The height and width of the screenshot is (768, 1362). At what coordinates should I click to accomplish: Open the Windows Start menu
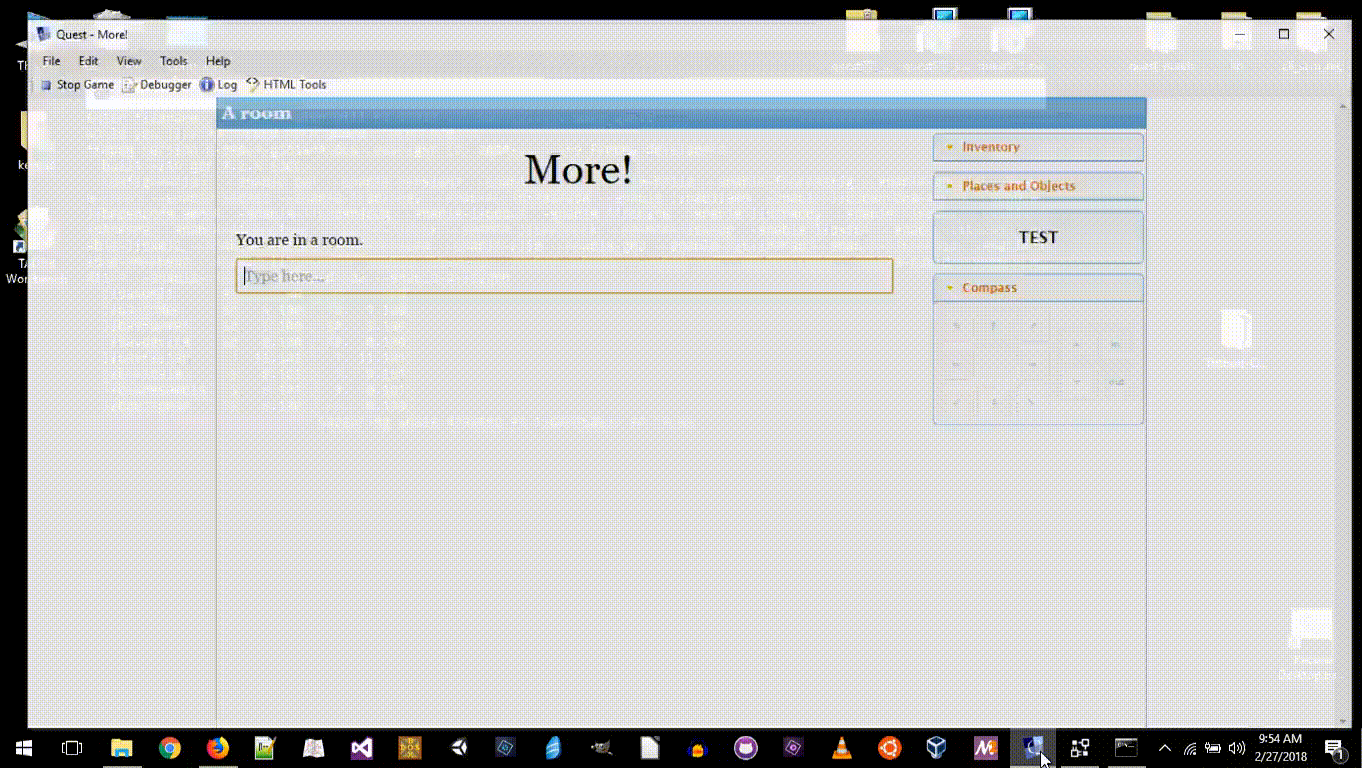[x=23, y=747]
